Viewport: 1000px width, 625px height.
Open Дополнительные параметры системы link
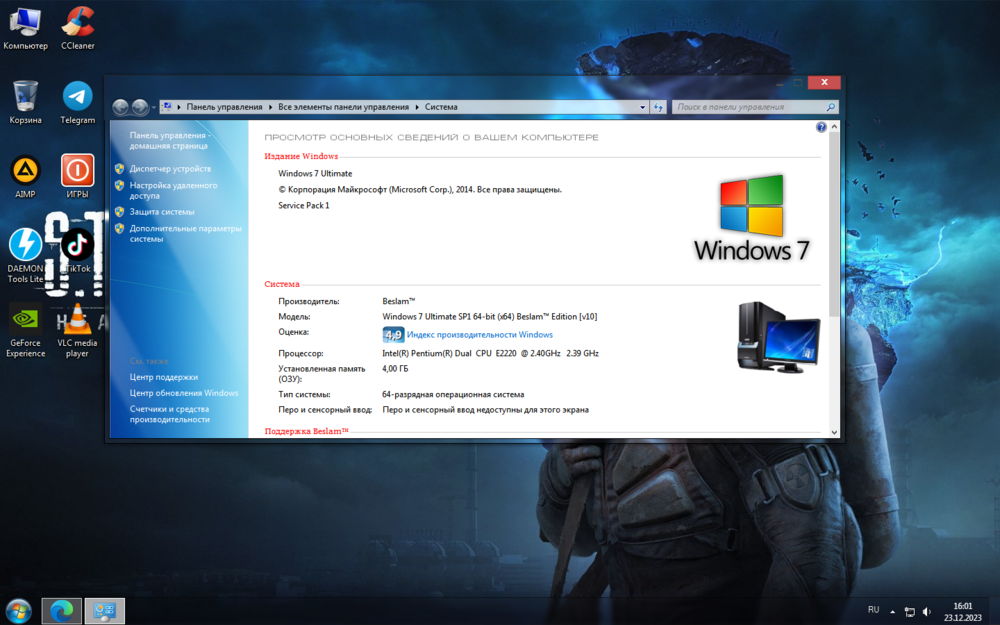[186, 233]
